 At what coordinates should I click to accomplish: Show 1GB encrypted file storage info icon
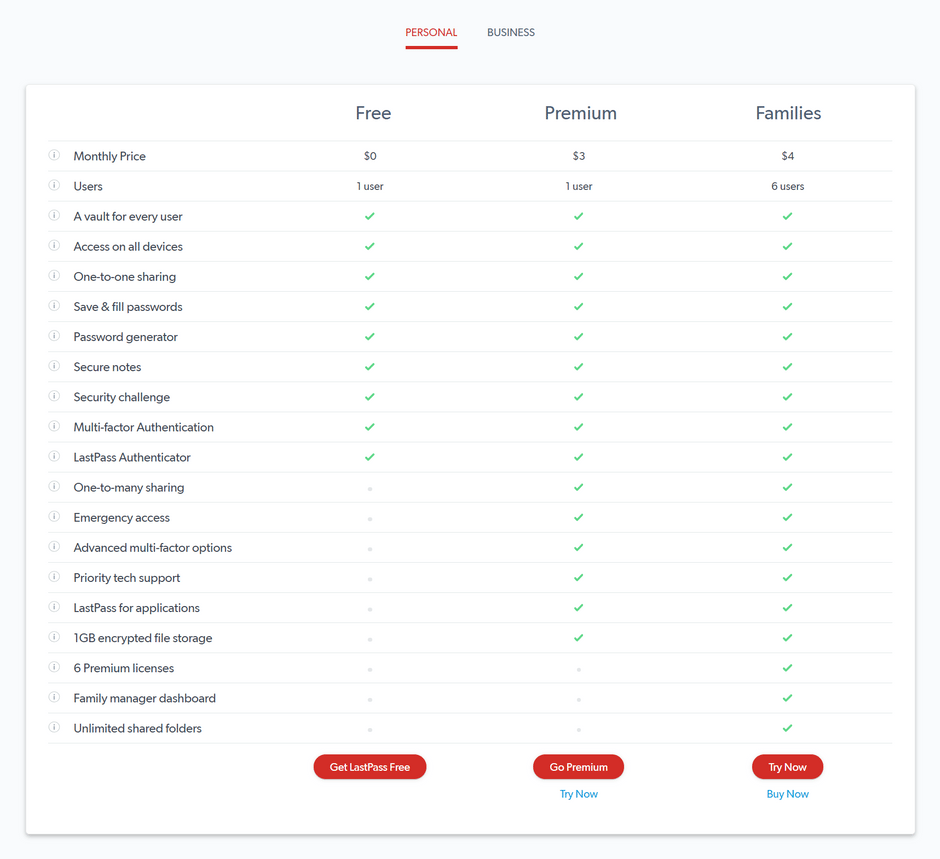click(x=54, y=637)
